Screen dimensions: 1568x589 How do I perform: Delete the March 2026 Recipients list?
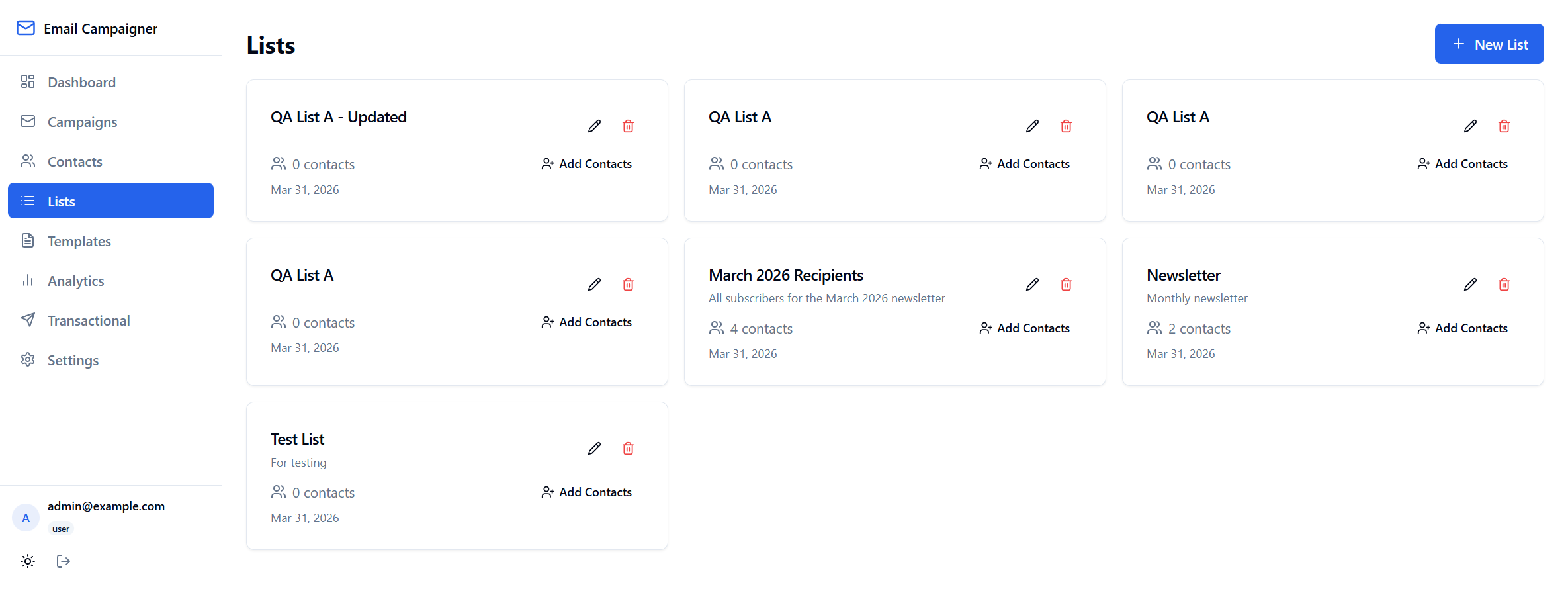1066,284
